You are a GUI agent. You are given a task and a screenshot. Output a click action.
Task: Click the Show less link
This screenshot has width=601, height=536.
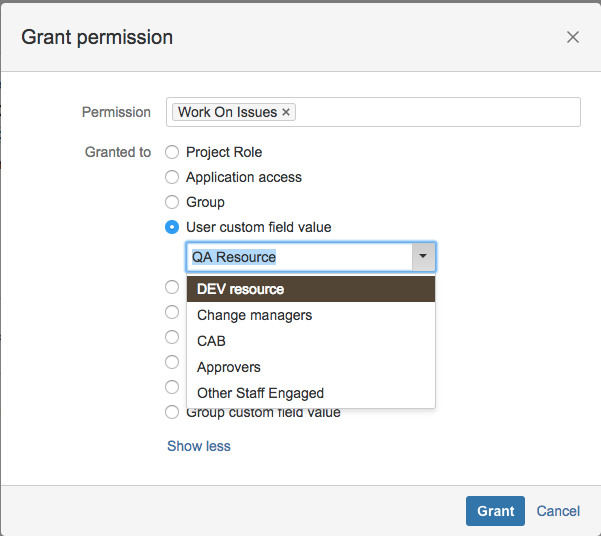(199, 446)
